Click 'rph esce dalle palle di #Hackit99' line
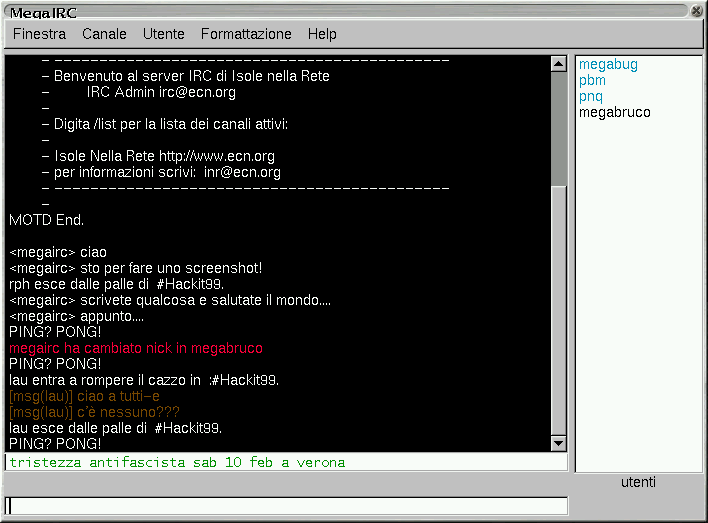 point(116,284)
